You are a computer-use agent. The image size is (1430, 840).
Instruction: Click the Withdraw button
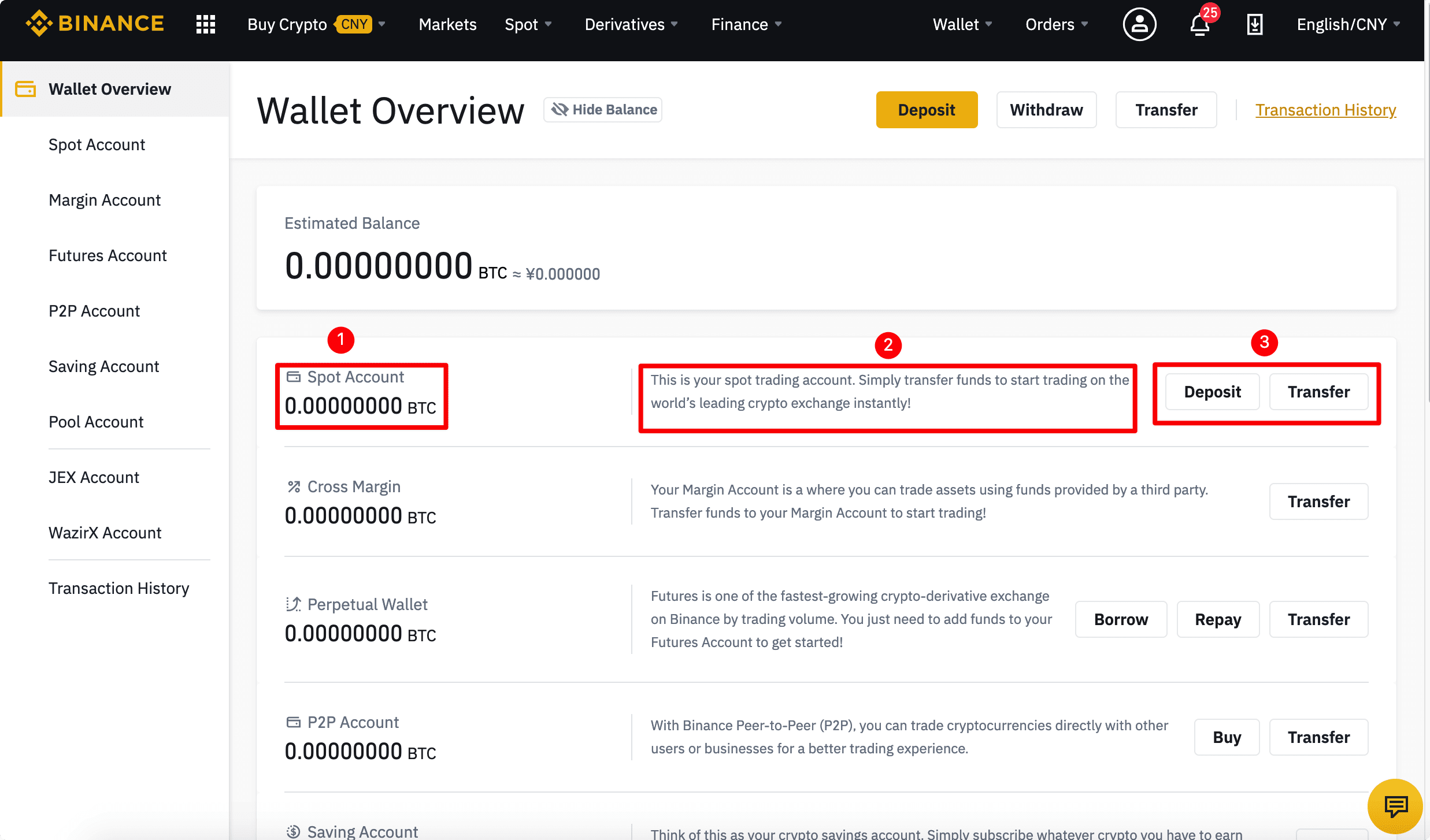coord(1046,110)
